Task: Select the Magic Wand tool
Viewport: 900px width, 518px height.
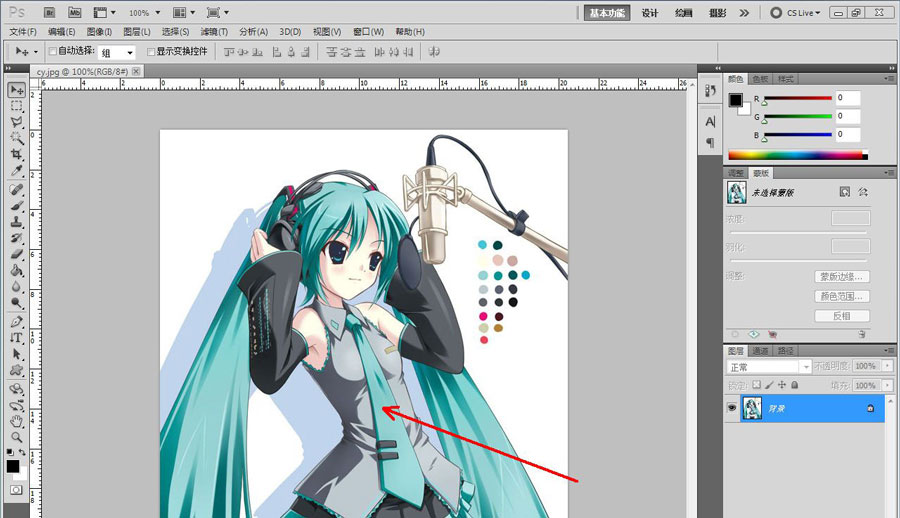Action: (17, 138)
